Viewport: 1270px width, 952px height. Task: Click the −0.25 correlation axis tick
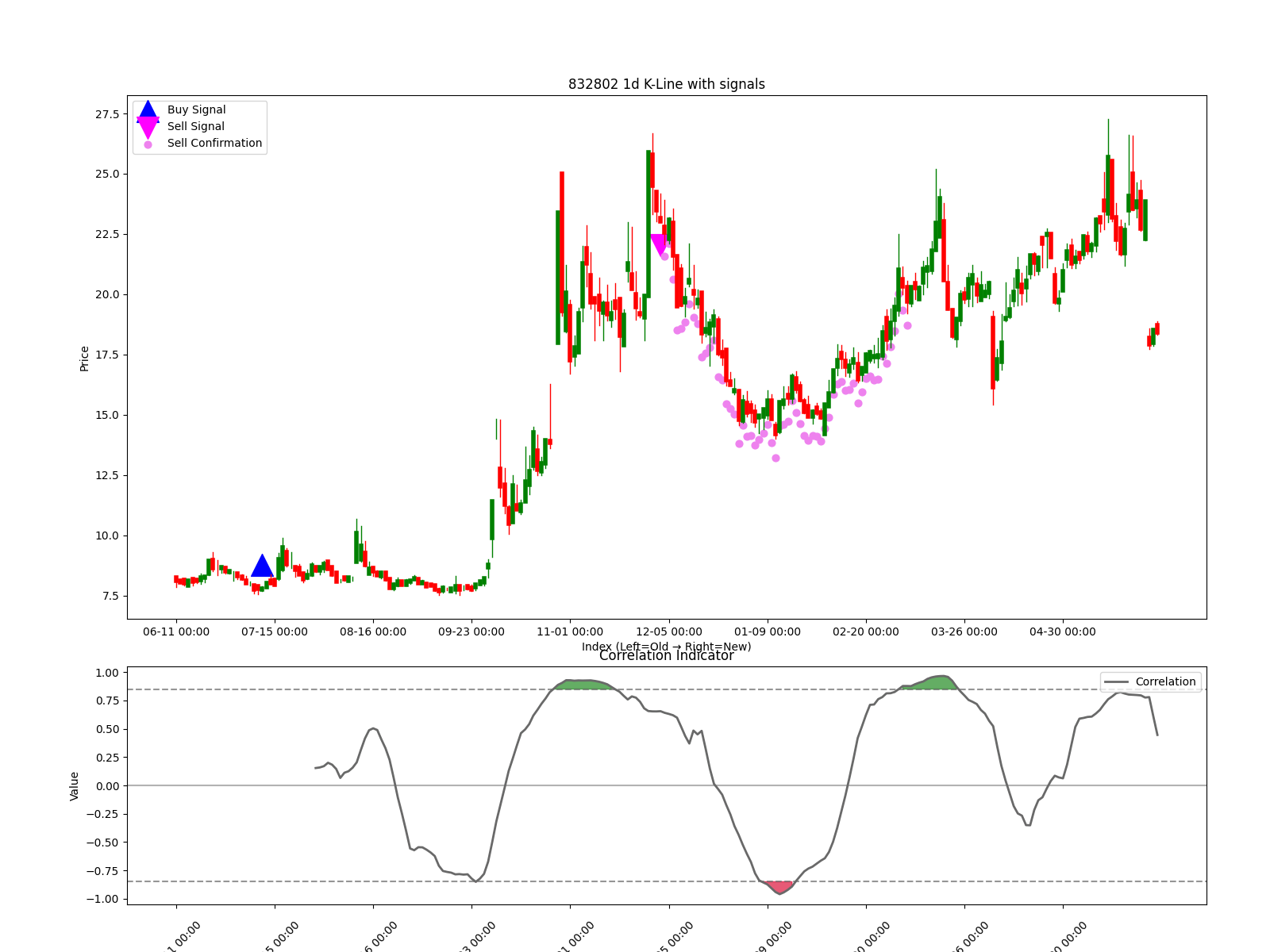pos(103,815)
